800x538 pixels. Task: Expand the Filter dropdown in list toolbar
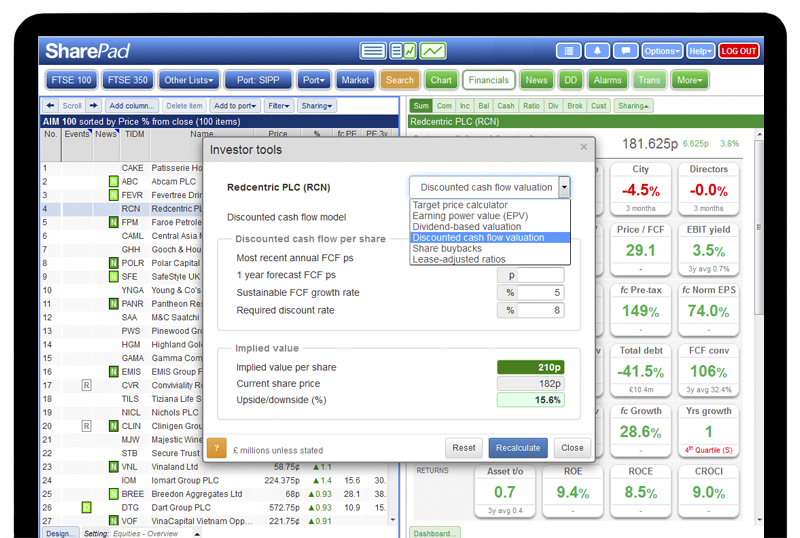tap(279, 105)
